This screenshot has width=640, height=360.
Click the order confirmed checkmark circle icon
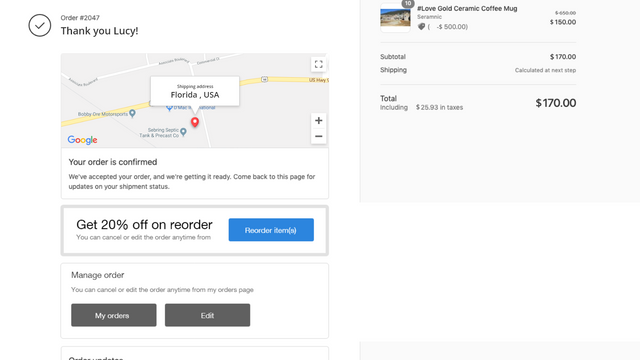[x=40, y=25]
